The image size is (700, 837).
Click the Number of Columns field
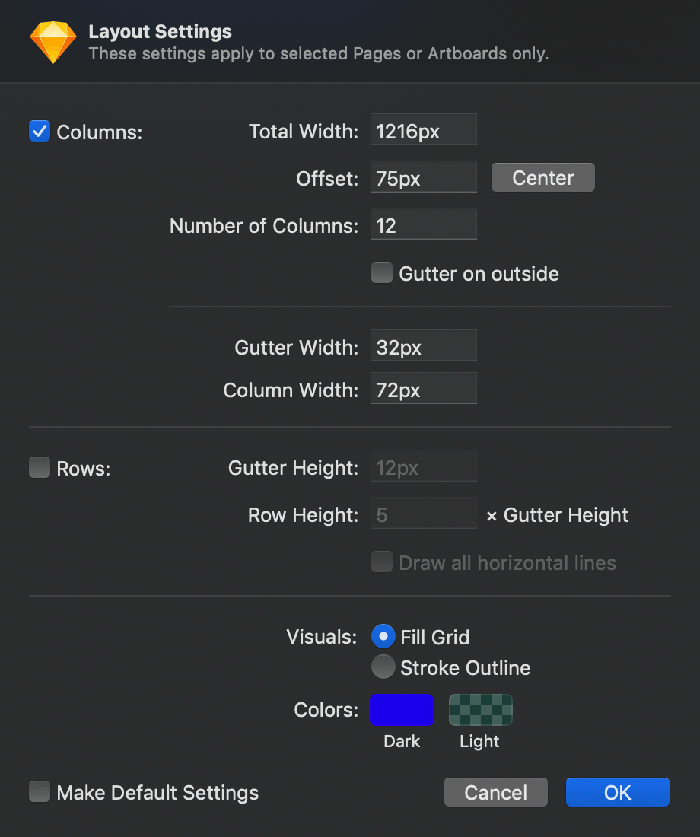[424, 225]
